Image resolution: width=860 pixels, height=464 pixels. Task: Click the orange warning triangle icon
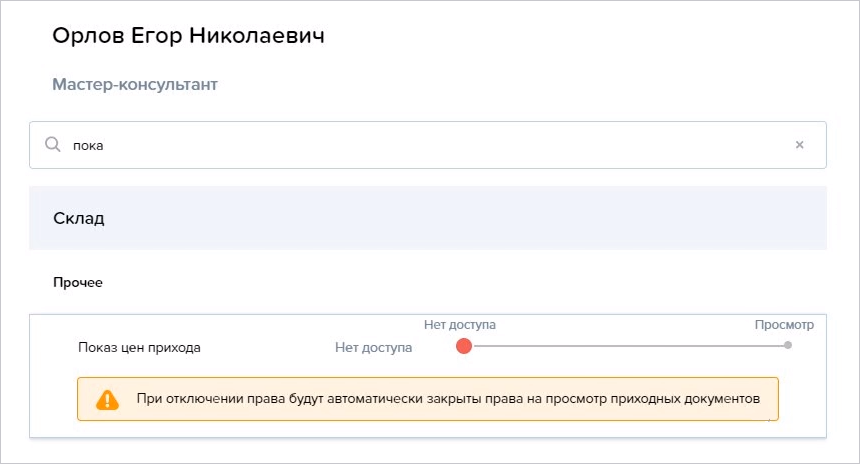[108, 400]
